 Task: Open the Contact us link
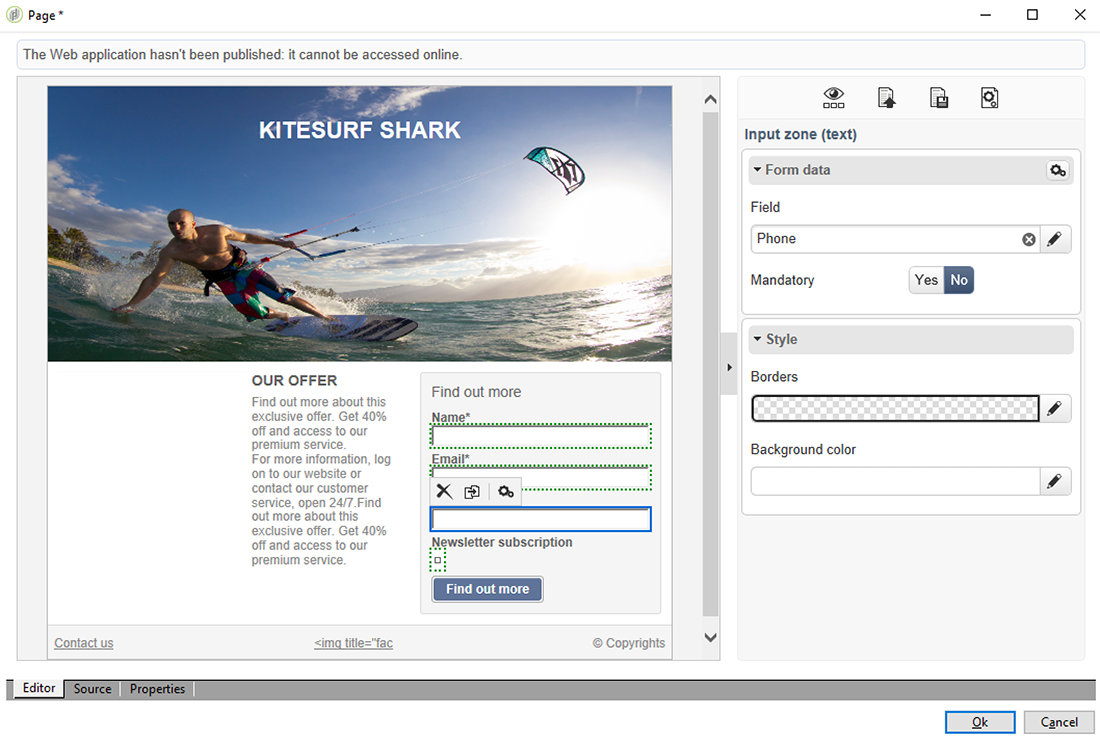tap(83, 643)
